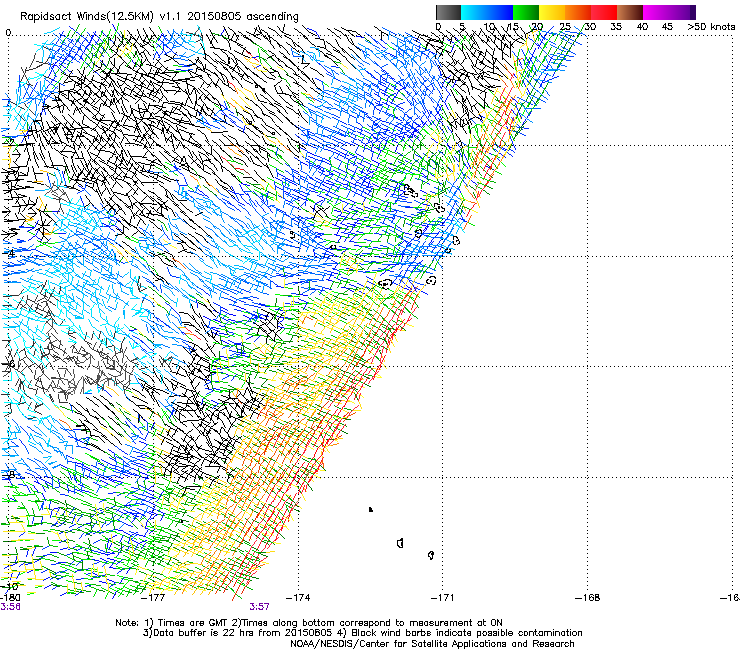Click the -8 latitude axis label
This screenshot has width=740, height=650.
pos(9,474)
